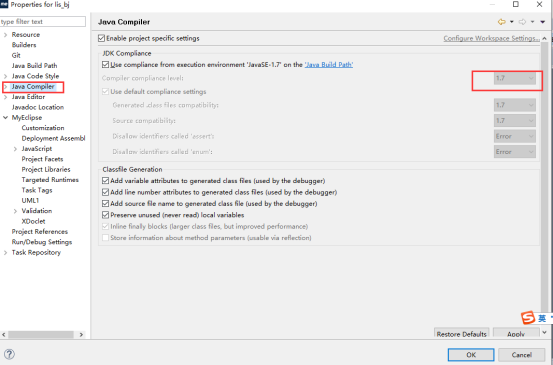
Task: Click the back navigation arrow icon
Action: 502,22
